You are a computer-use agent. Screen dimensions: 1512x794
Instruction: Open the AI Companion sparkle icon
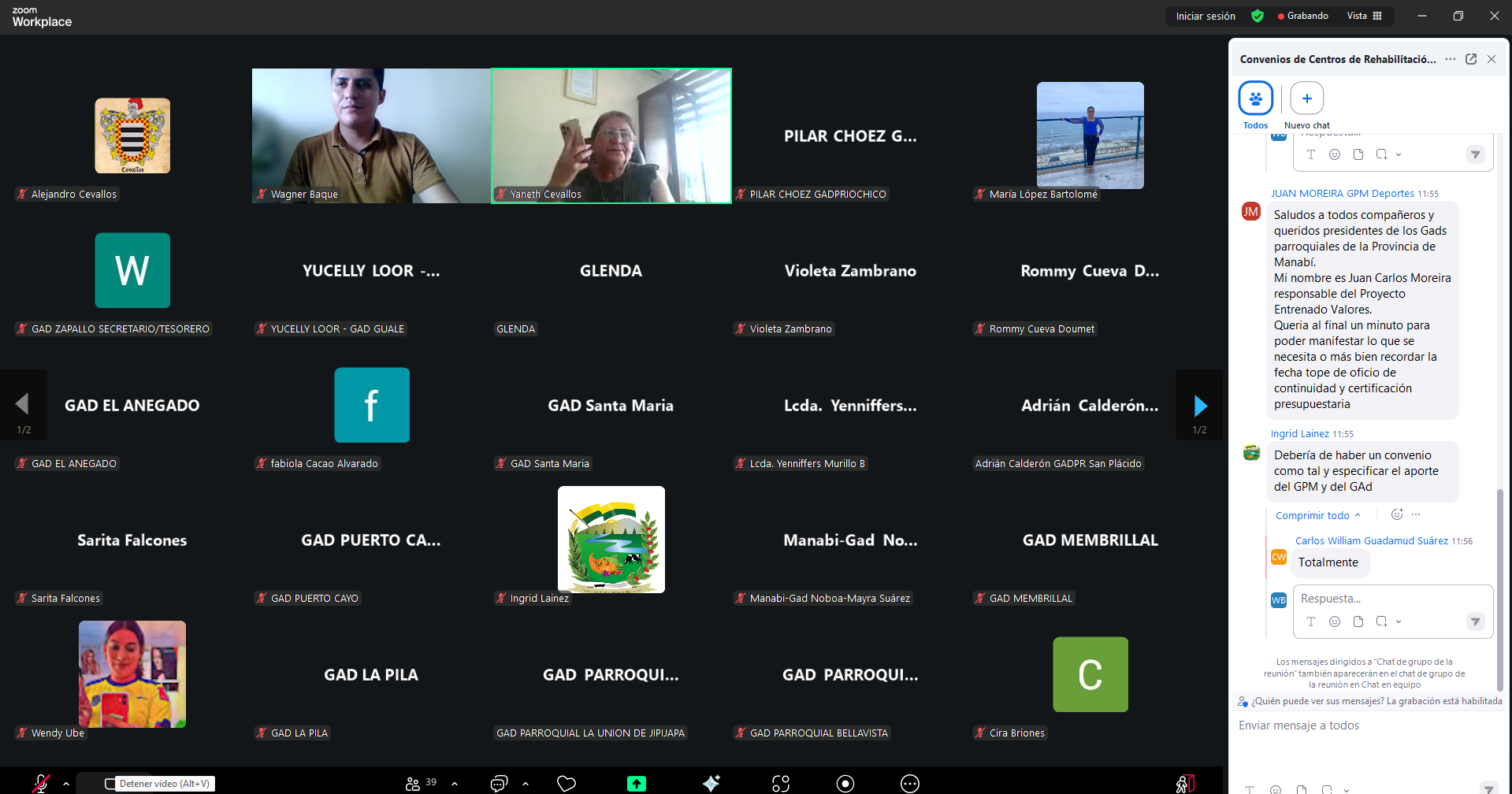[711, 783]
